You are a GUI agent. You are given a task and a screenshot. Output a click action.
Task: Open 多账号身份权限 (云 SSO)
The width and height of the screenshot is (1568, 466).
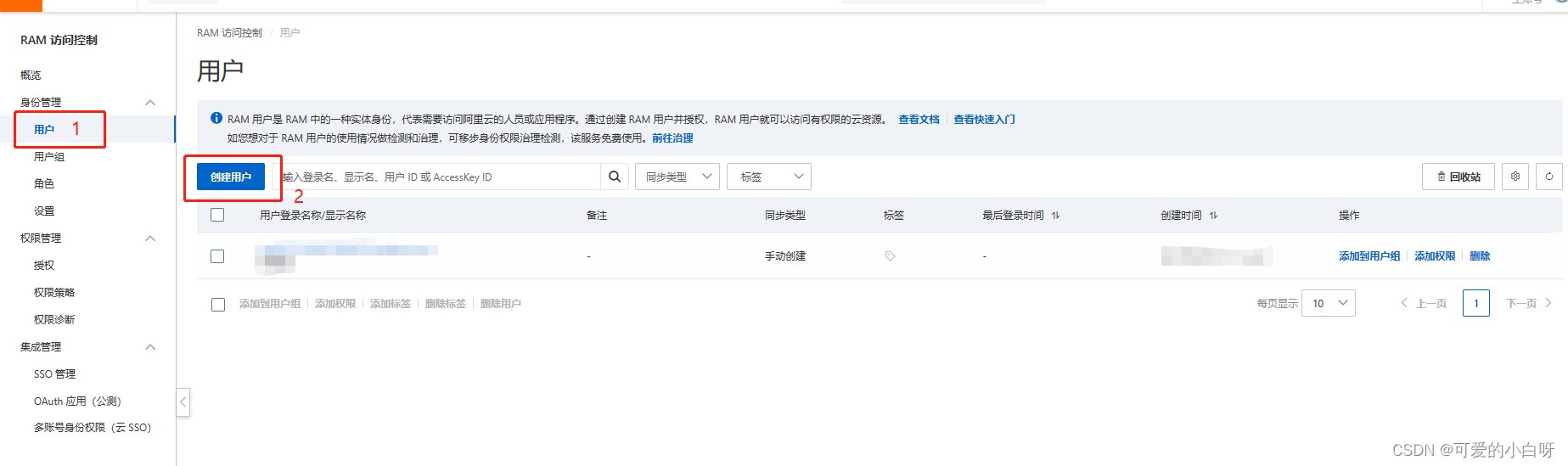click(x=93, y=427)
